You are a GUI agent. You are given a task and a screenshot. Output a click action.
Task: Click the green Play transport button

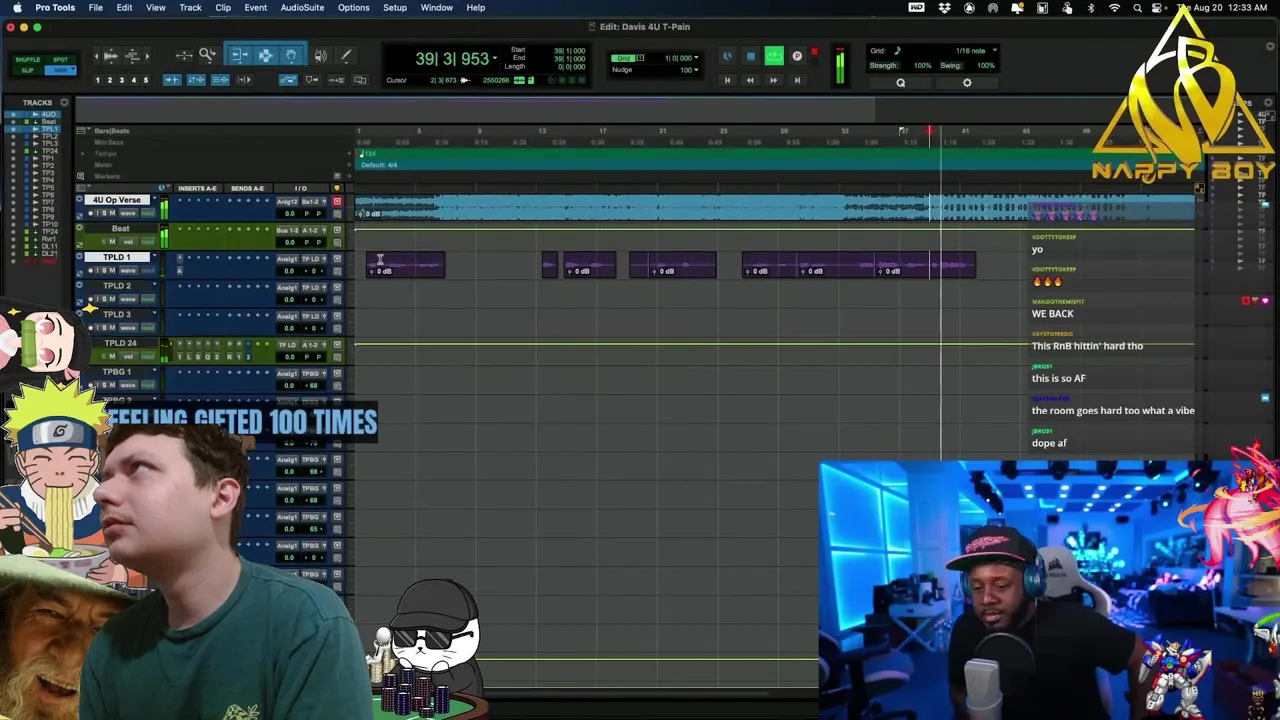(x=774, y=56)
